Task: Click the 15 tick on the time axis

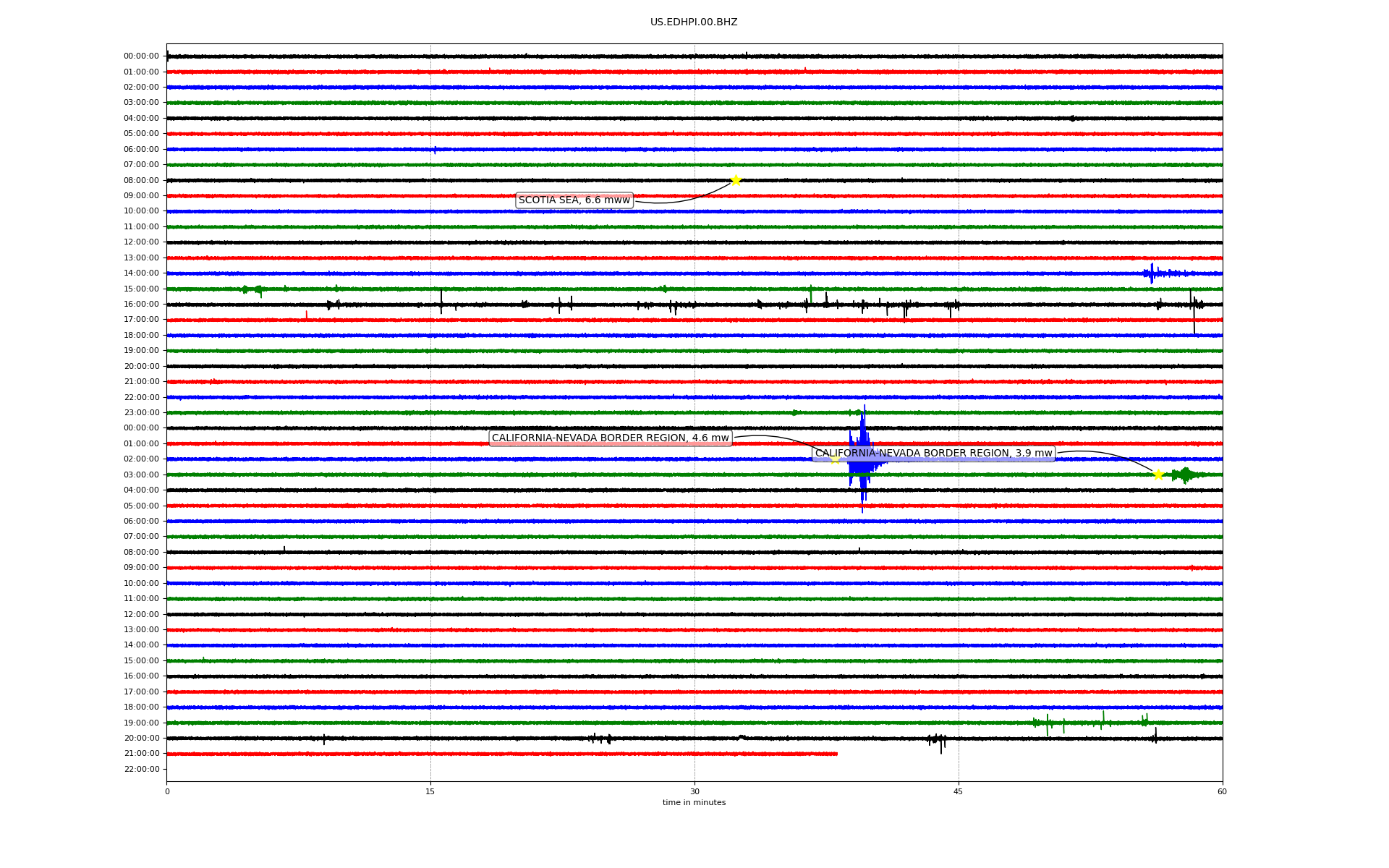Action: (430, 791)
